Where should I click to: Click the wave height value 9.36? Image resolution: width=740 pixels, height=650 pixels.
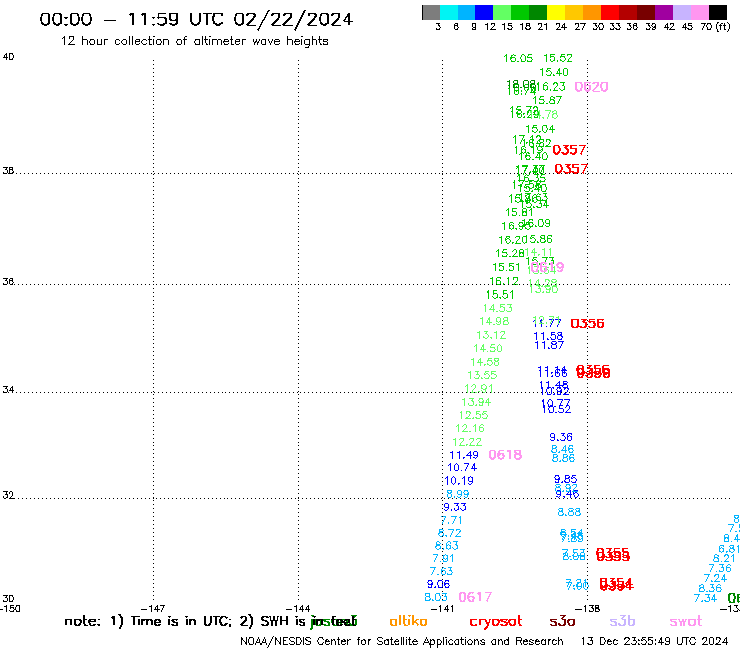[561, 437]
